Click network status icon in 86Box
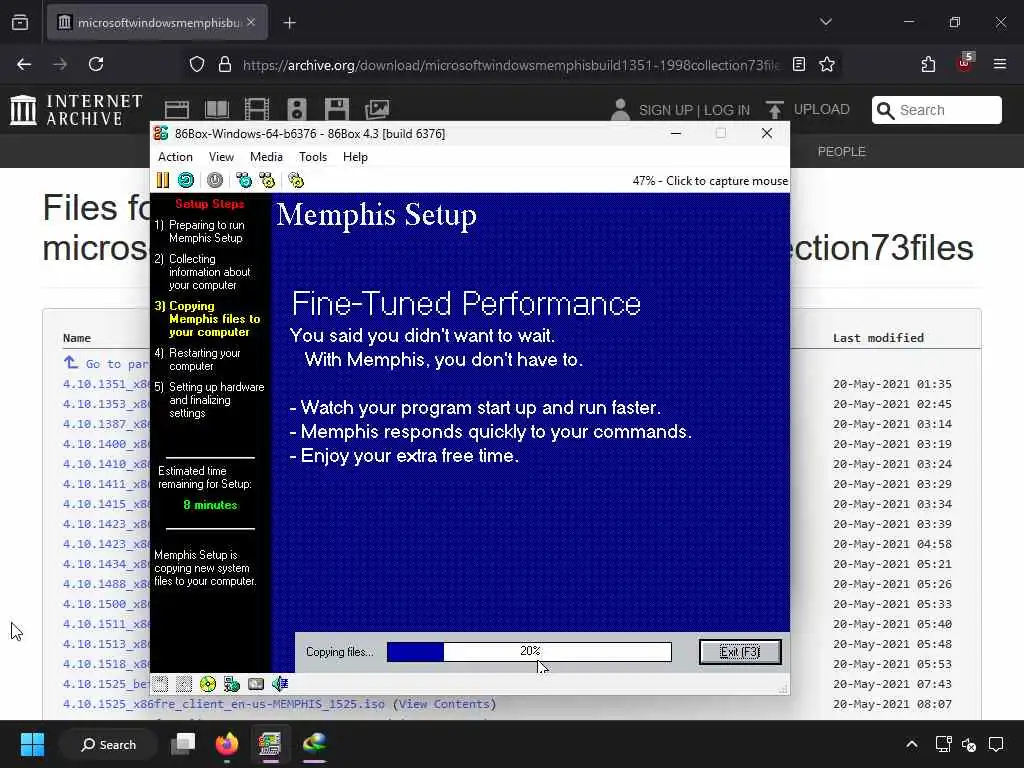This screenshot has height=768, width=1024. 232,684
